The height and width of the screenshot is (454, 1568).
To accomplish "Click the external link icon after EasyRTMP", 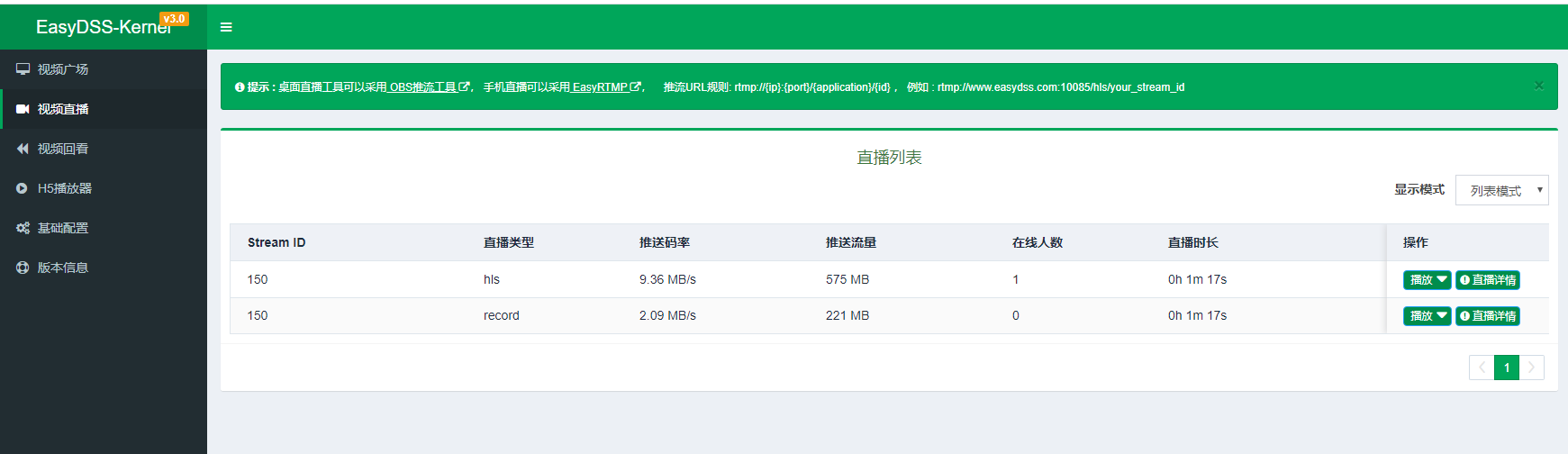I will (636, 87).
